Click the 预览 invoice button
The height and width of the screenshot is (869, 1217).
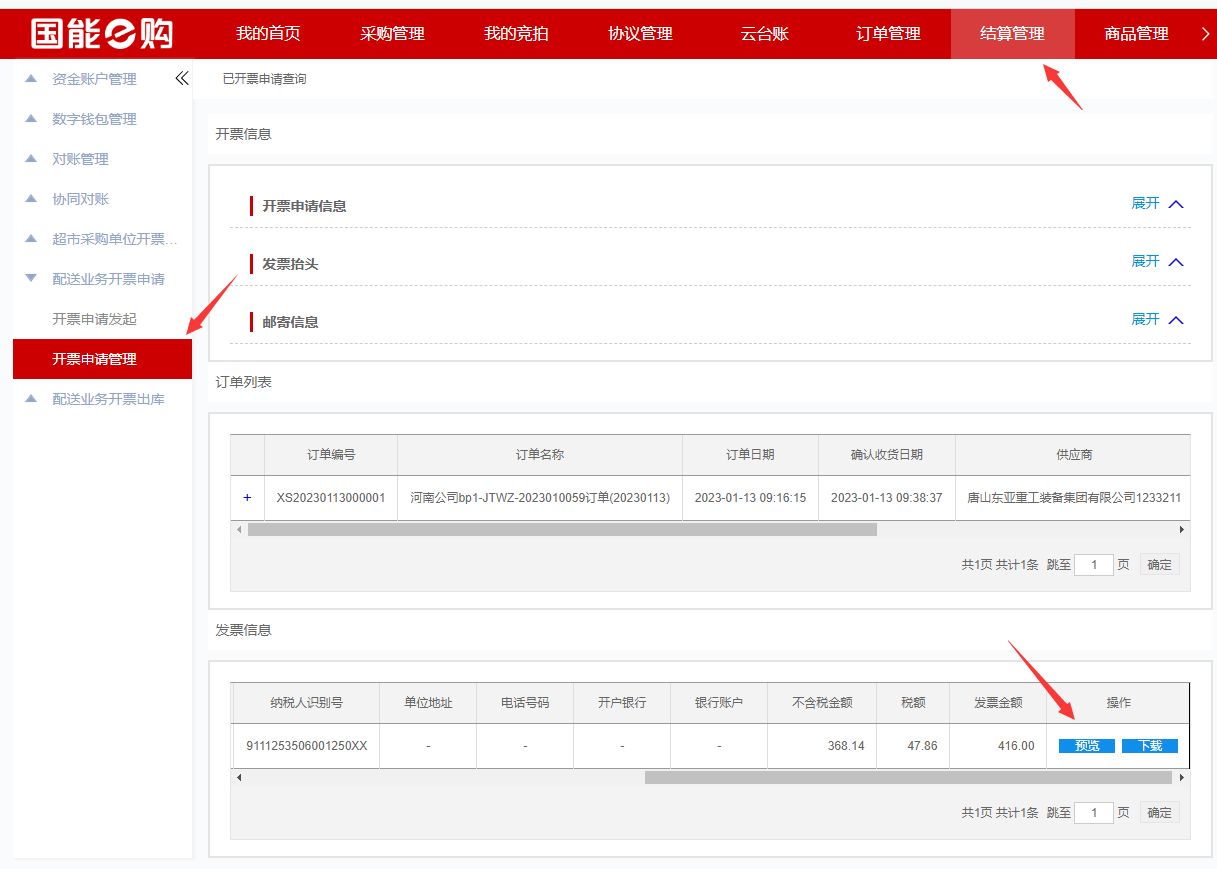[1087, 746]
